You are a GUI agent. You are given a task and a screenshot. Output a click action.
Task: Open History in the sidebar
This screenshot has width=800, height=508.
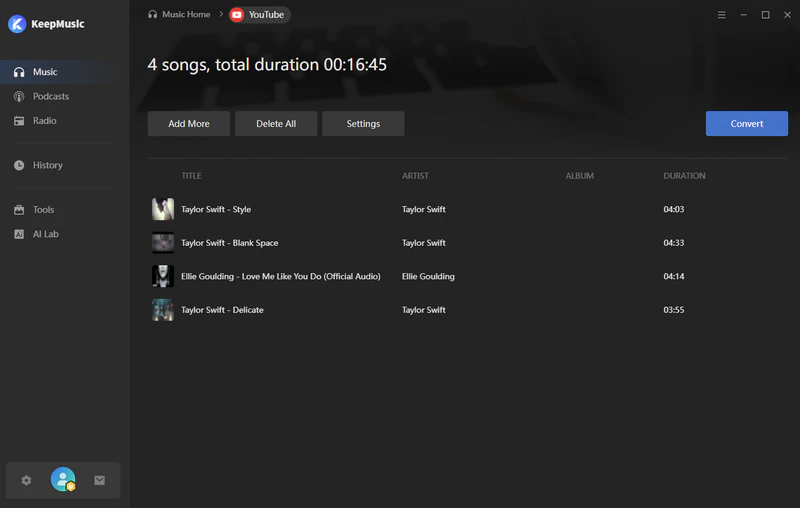47,165
